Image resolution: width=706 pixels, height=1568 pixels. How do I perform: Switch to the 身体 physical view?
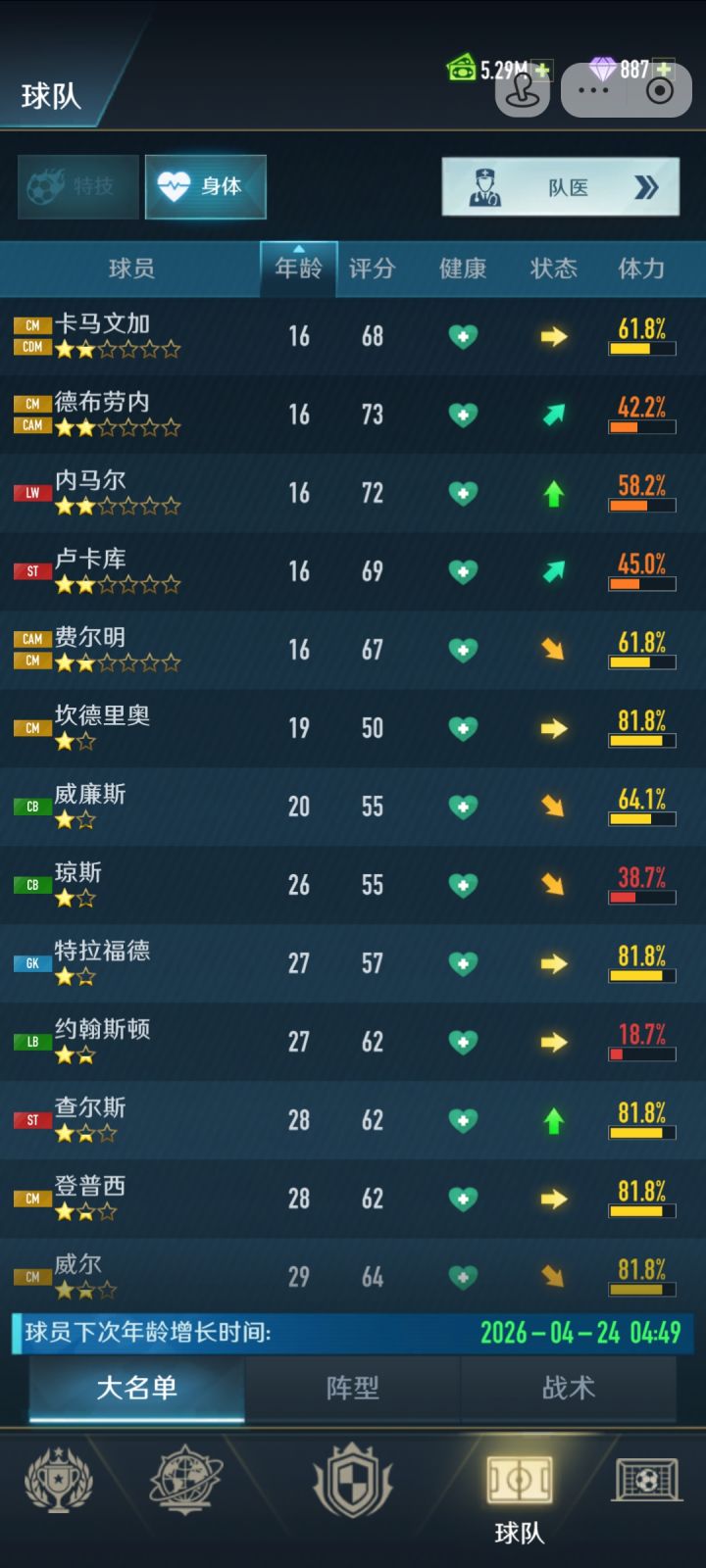tap(206, 186)
